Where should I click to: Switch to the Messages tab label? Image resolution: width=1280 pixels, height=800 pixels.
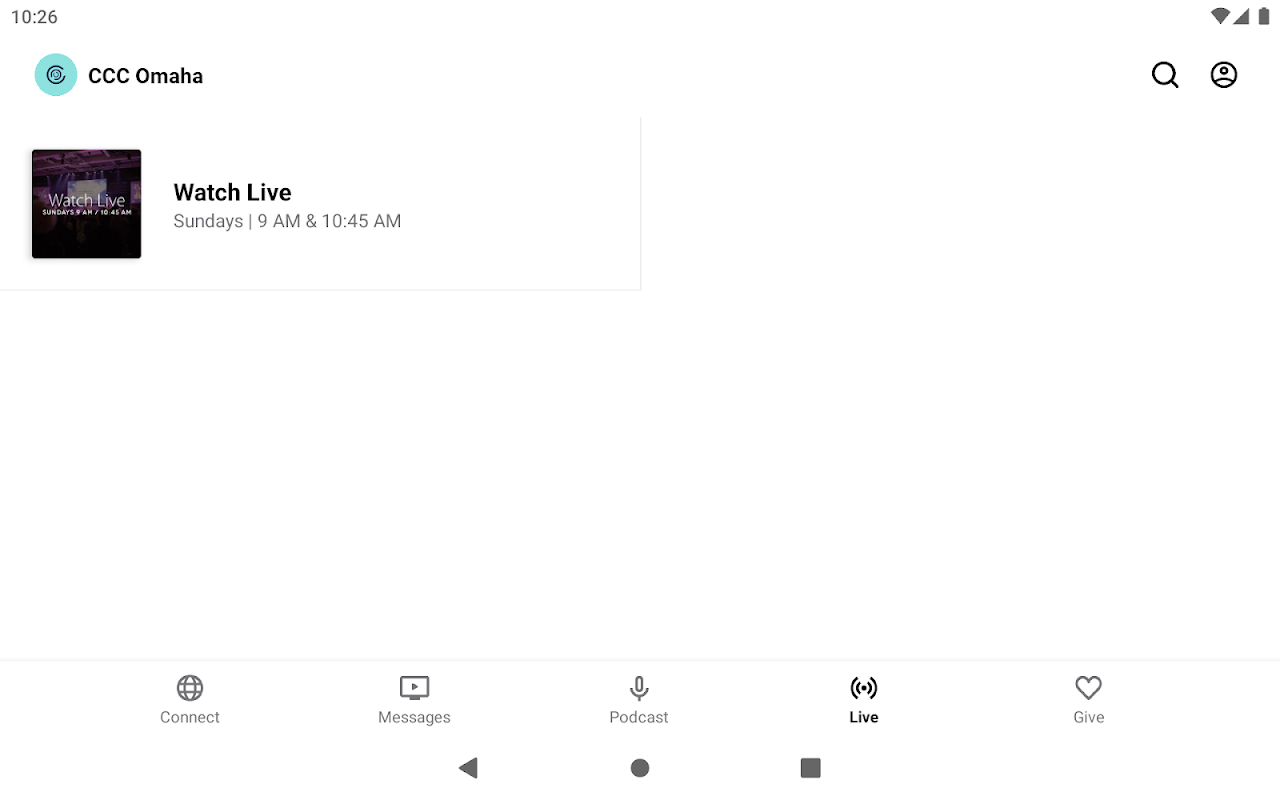click(x=414, y=717)
